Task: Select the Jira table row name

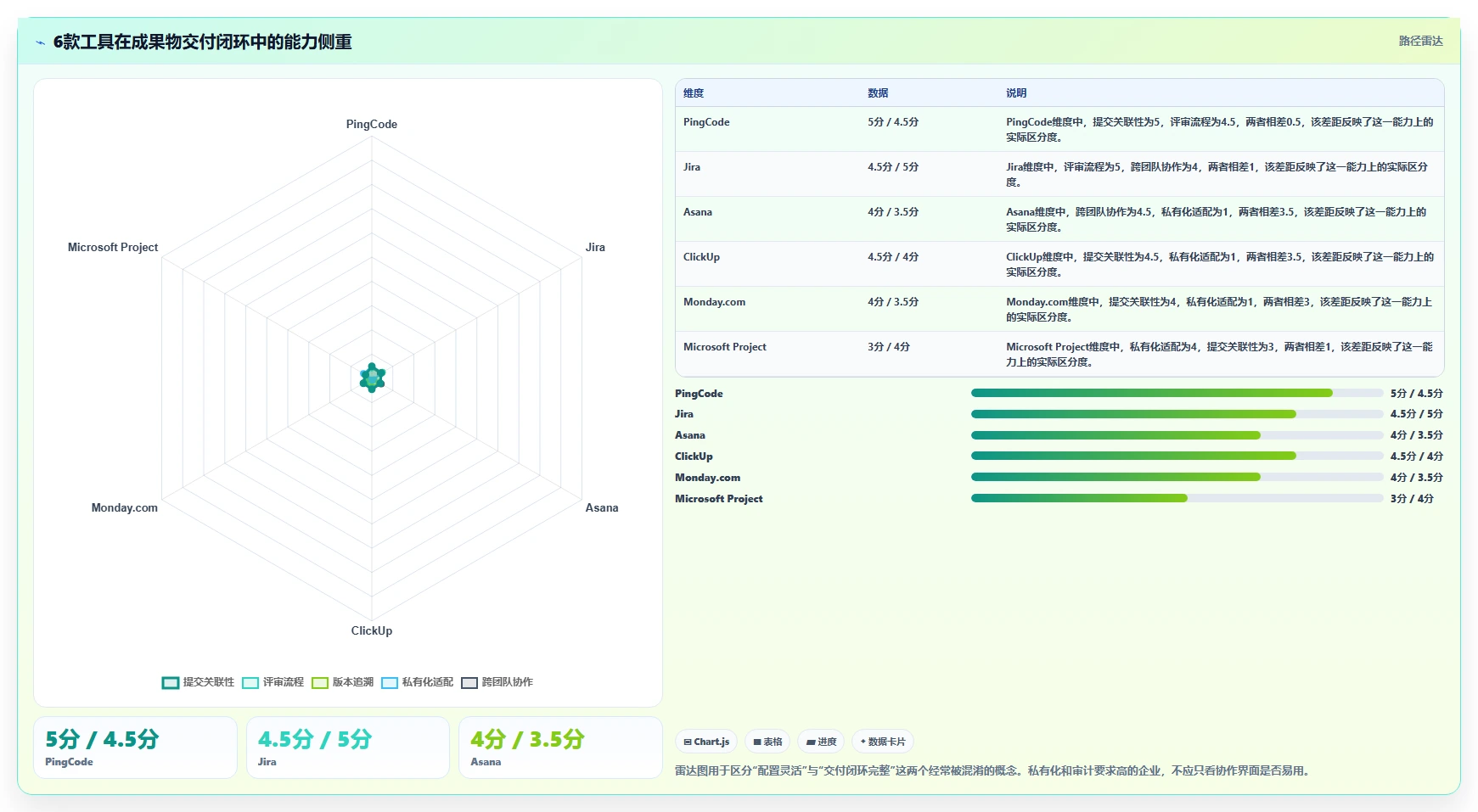Action: click(692, 167)
